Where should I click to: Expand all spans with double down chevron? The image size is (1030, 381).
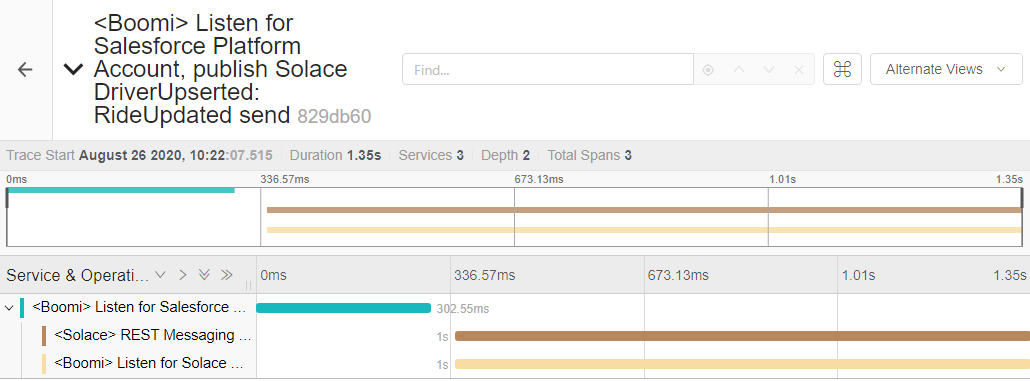click(204, 275)
